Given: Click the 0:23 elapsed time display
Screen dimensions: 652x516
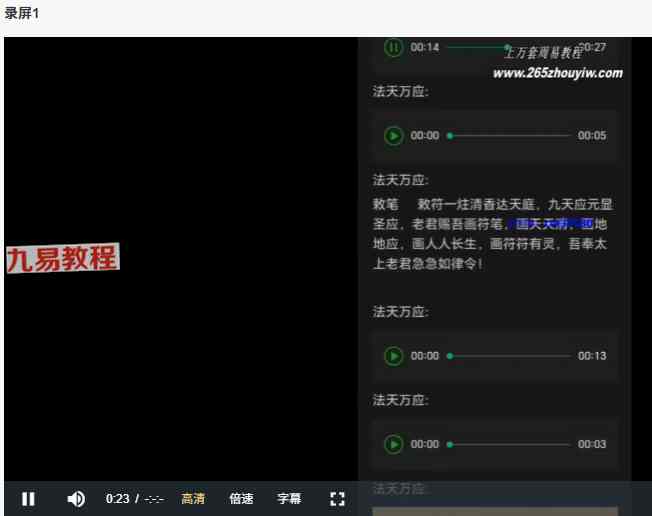Looking at the screenshot, I should click(117, 498).
